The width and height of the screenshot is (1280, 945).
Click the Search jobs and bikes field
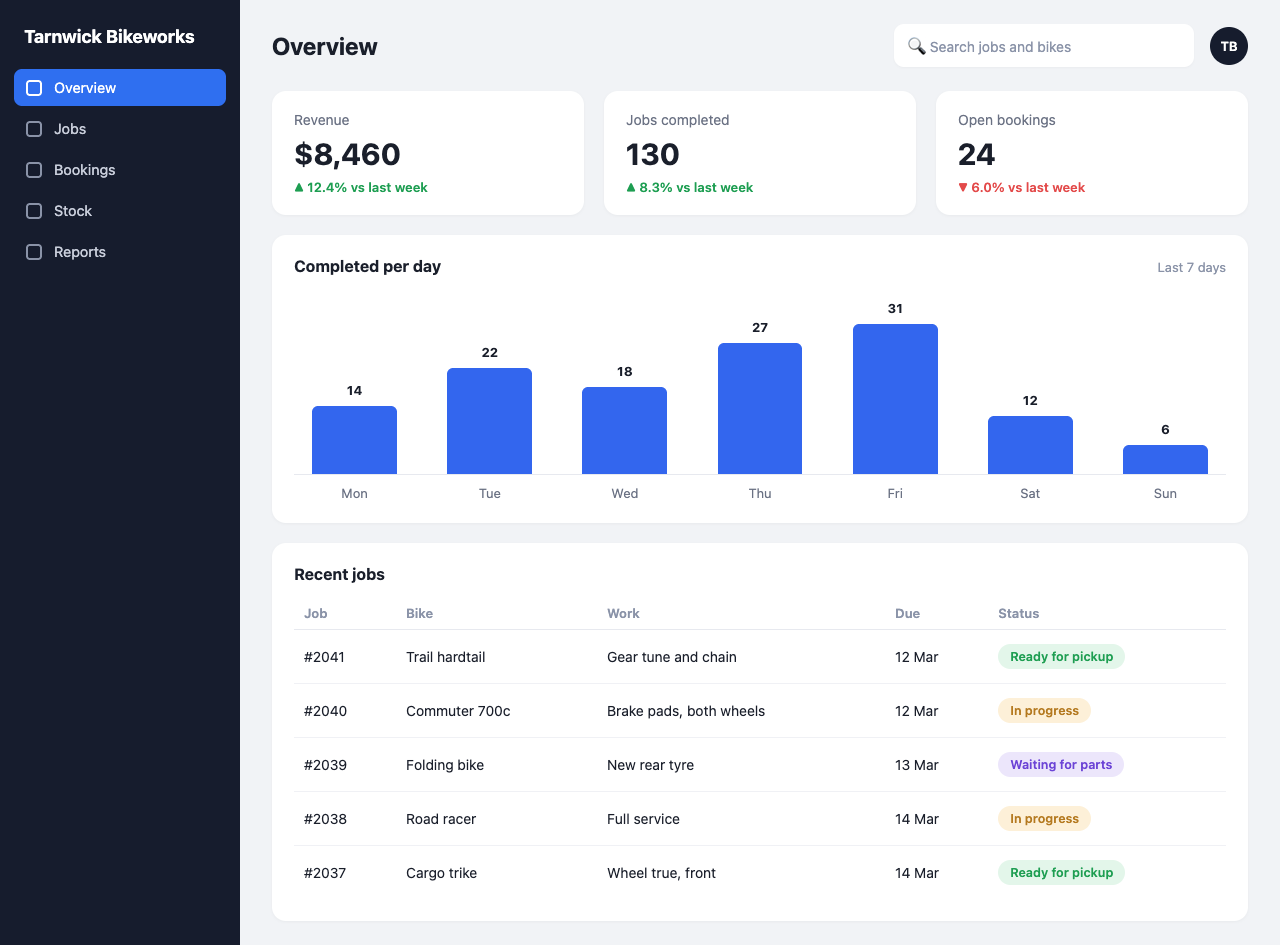[x=1044, y=46]
